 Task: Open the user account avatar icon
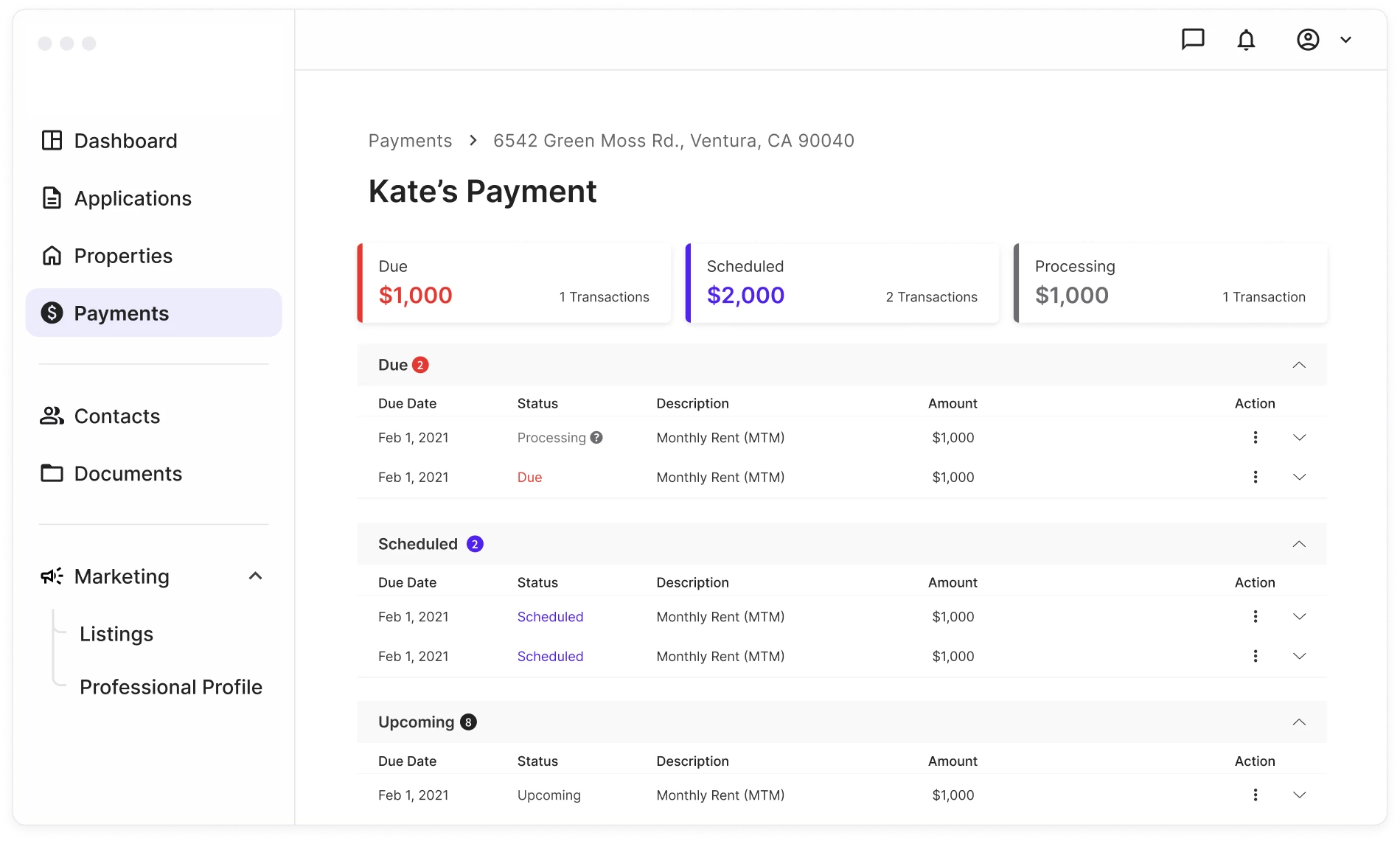[x=1308, y=40]
